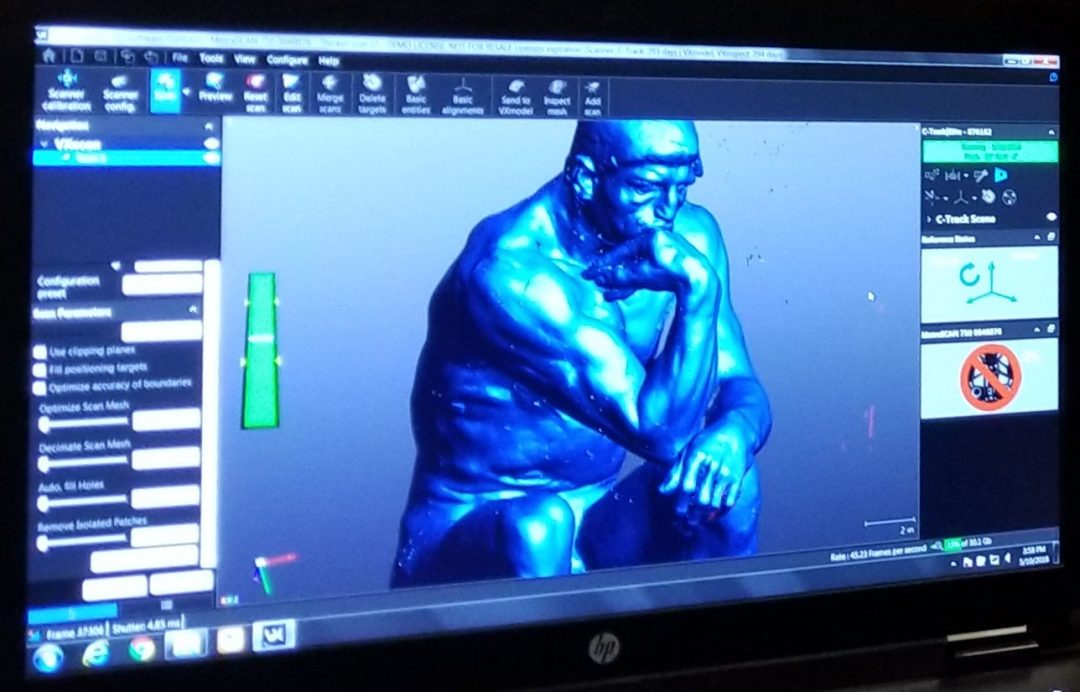Click Delete targets in toolbar
This screenshot has height=692, width=1080.
pos(372,95)
